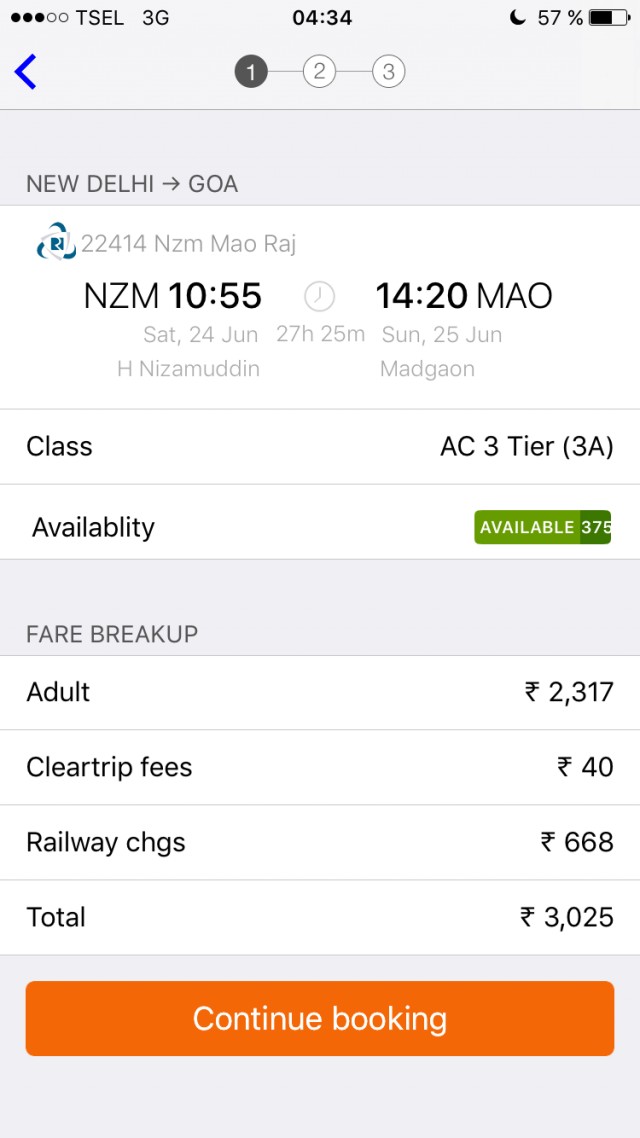Screen dimensions: 640x1138
Task: Tap the clock duration icon
Action: pyautogui.click(x=319, y=296)
